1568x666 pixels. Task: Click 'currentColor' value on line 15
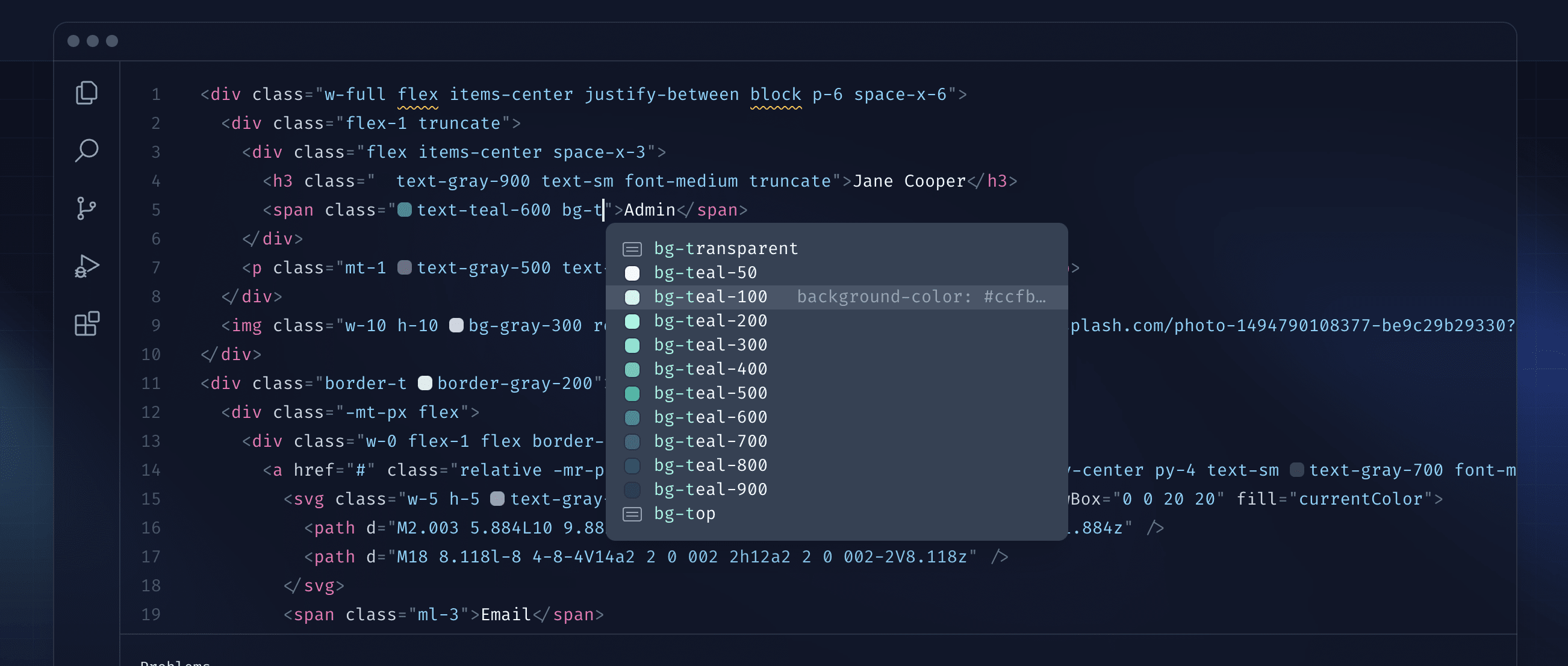[1360, 499]
